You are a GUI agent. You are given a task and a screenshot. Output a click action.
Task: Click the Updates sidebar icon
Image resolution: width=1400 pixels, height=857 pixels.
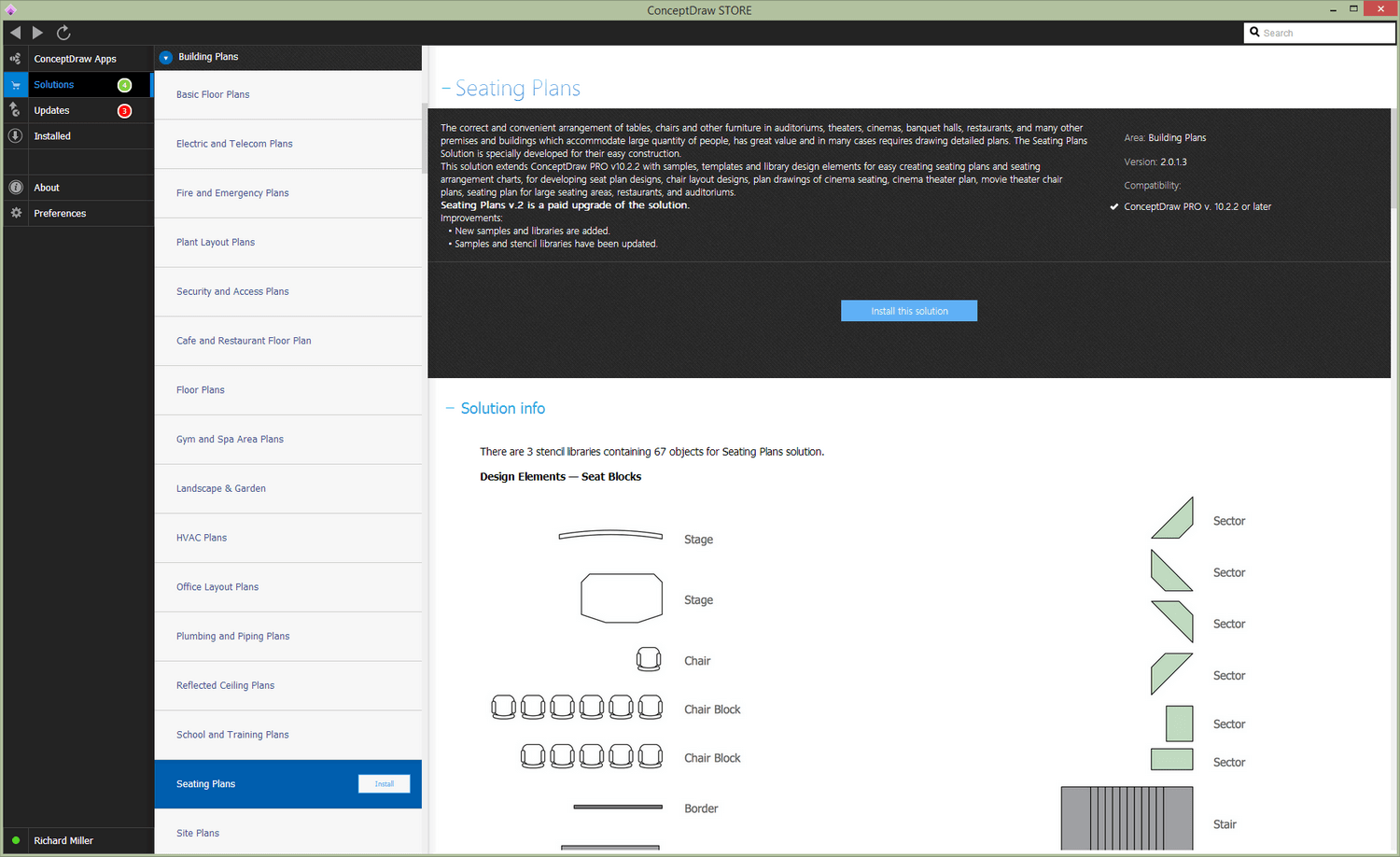click(x=15, y=110)
